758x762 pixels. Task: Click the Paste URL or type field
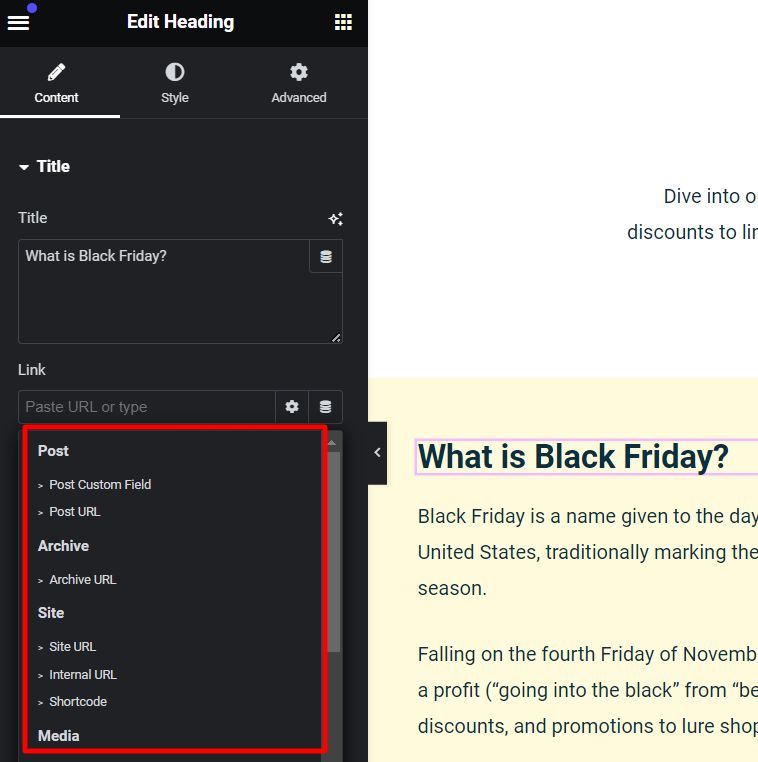pyautogui.click(x=147, y=407)
